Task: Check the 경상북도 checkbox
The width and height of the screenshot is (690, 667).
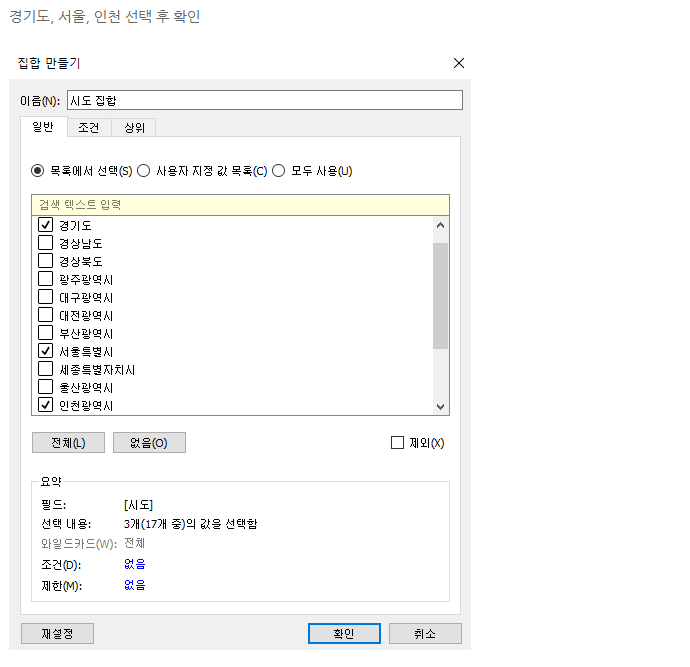Action: coord(46,261)
